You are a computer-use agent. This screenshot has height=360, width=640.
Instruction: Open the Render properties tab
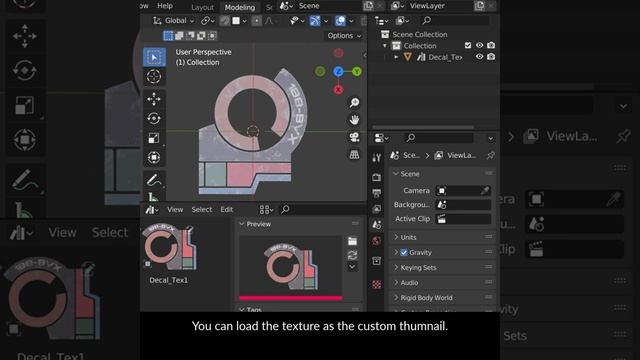click(x=376, y=177)
